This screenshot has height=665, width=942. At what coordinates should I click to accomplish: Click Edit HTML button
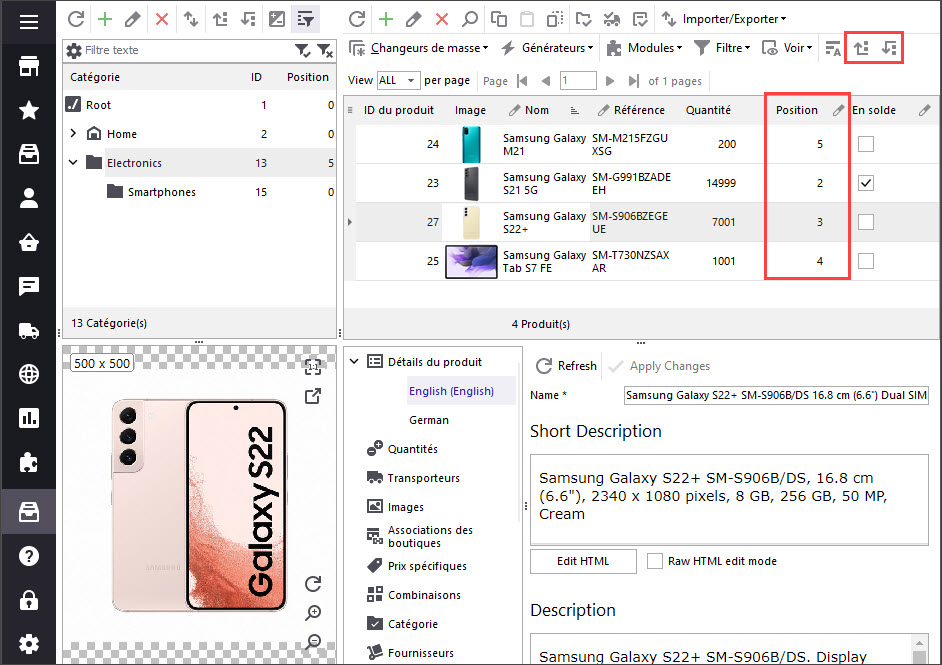(583, 561)
